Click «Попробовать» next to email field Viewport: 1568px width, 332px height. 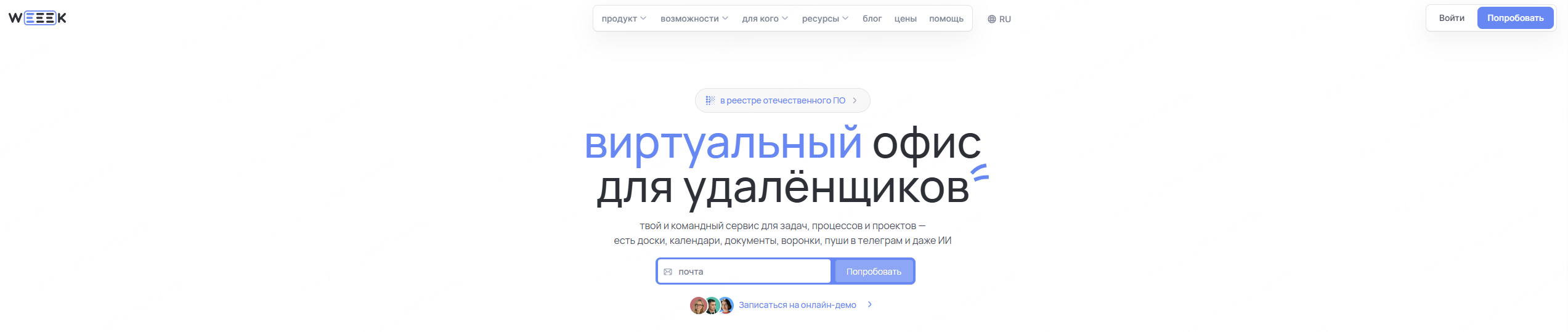point(874,272)
